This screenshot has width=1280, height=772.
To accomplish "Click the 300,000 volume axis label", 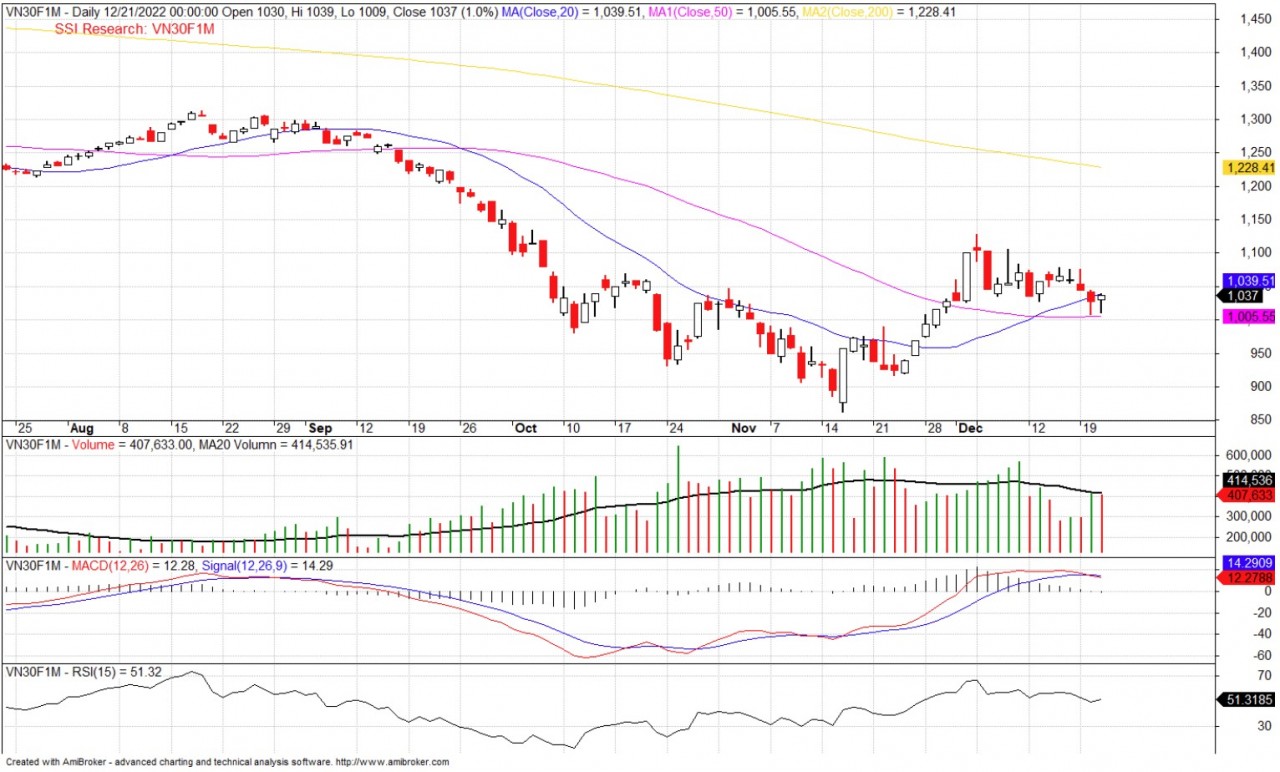I will (1250, 516).
